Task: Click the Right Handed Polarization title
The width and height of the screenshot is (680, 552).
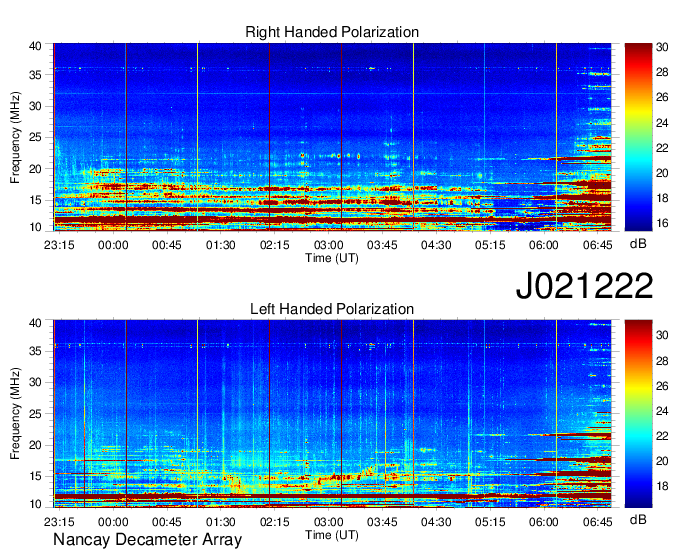Action: [x=332, y=32]
